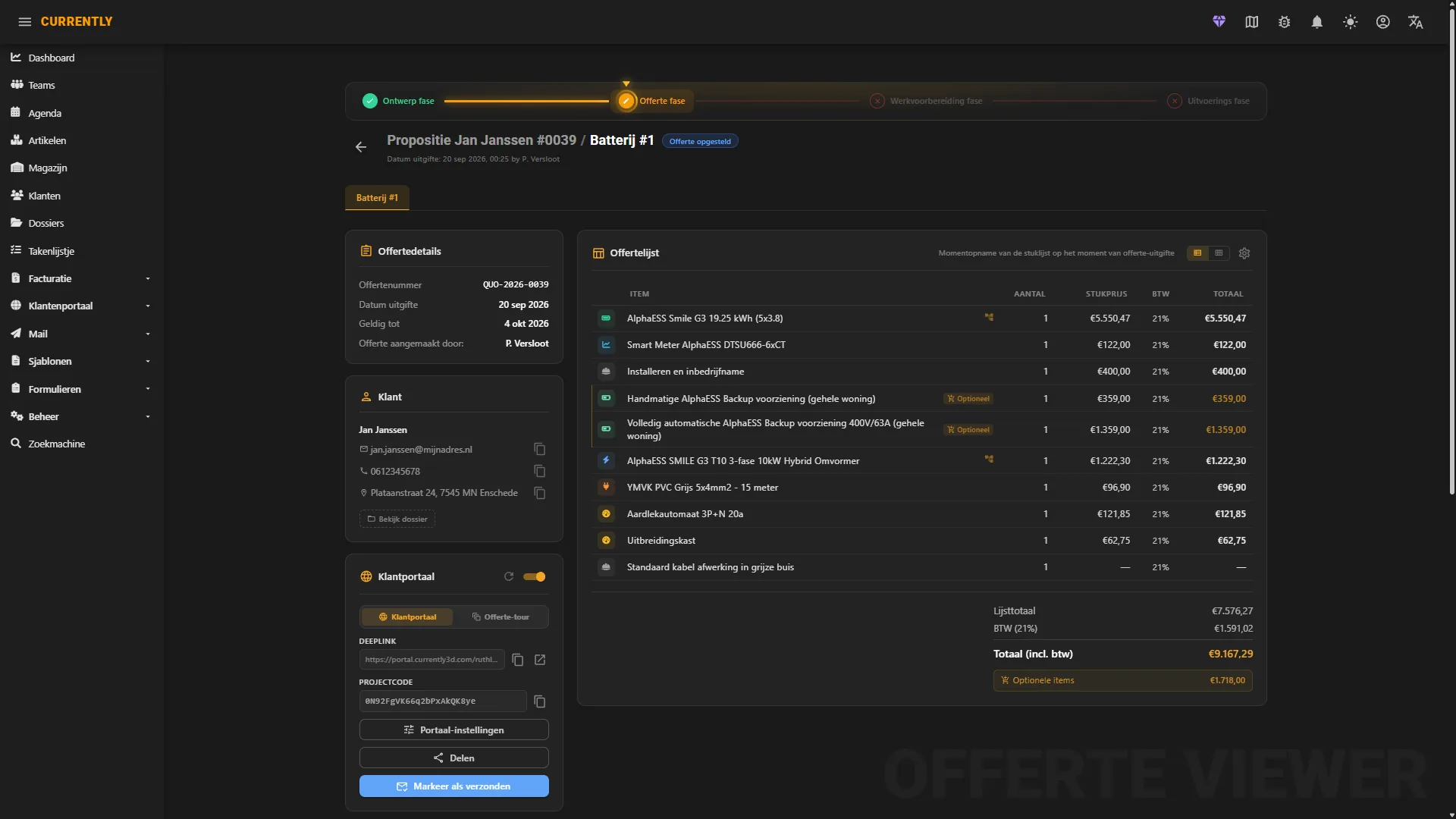Open Offertelijst settings gear
This screenshot has width=1456, height=819.
1244,253
